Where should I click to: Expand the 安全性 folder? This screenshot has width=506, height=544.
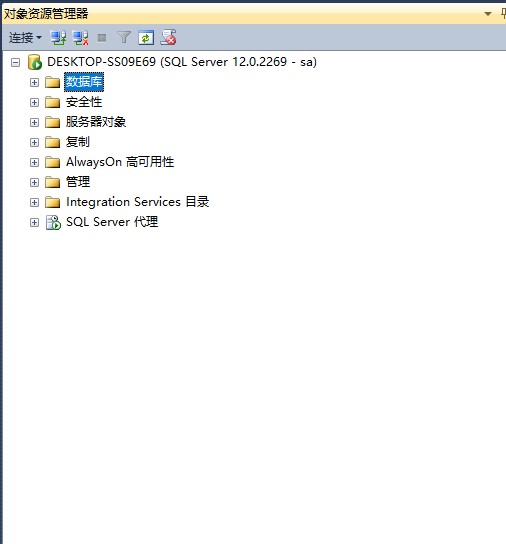point(34,102)
